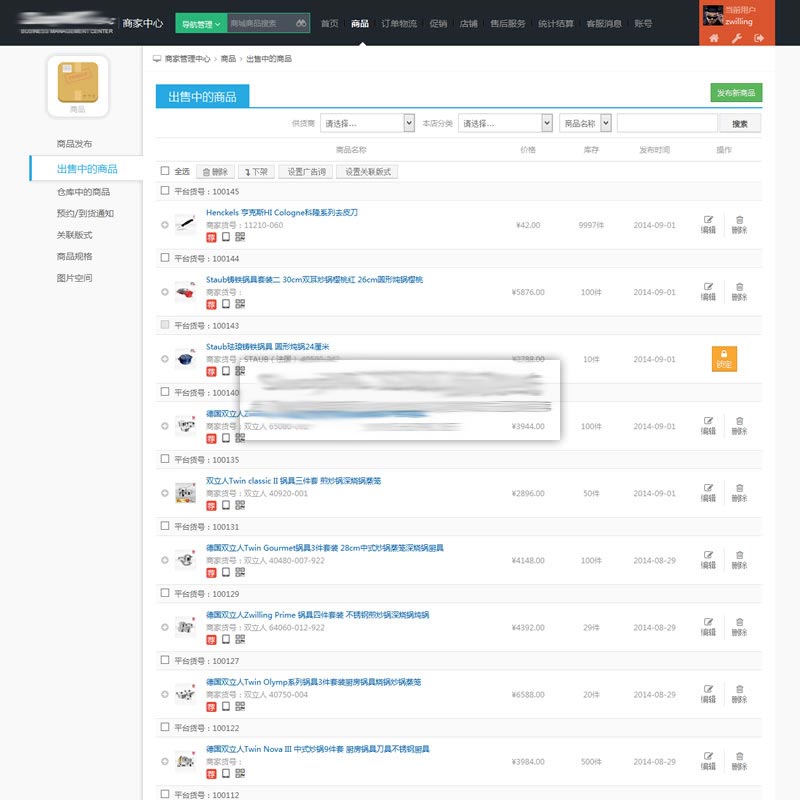Delete the Twin classic II cookware product

(739, 493)
